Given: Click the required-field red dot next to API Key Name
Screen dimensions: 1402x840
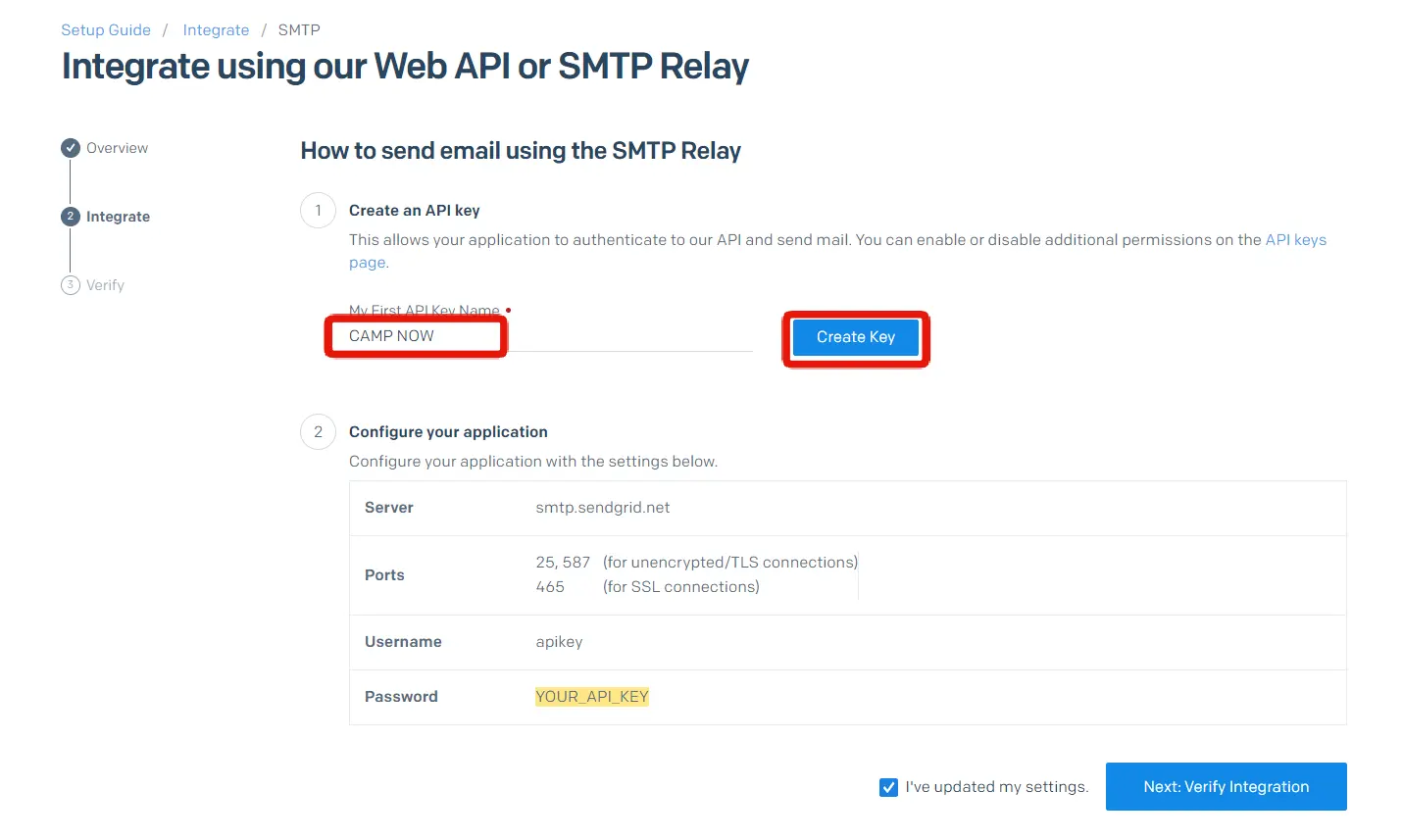Looking at the screenshot, I should tap(508, 309).
